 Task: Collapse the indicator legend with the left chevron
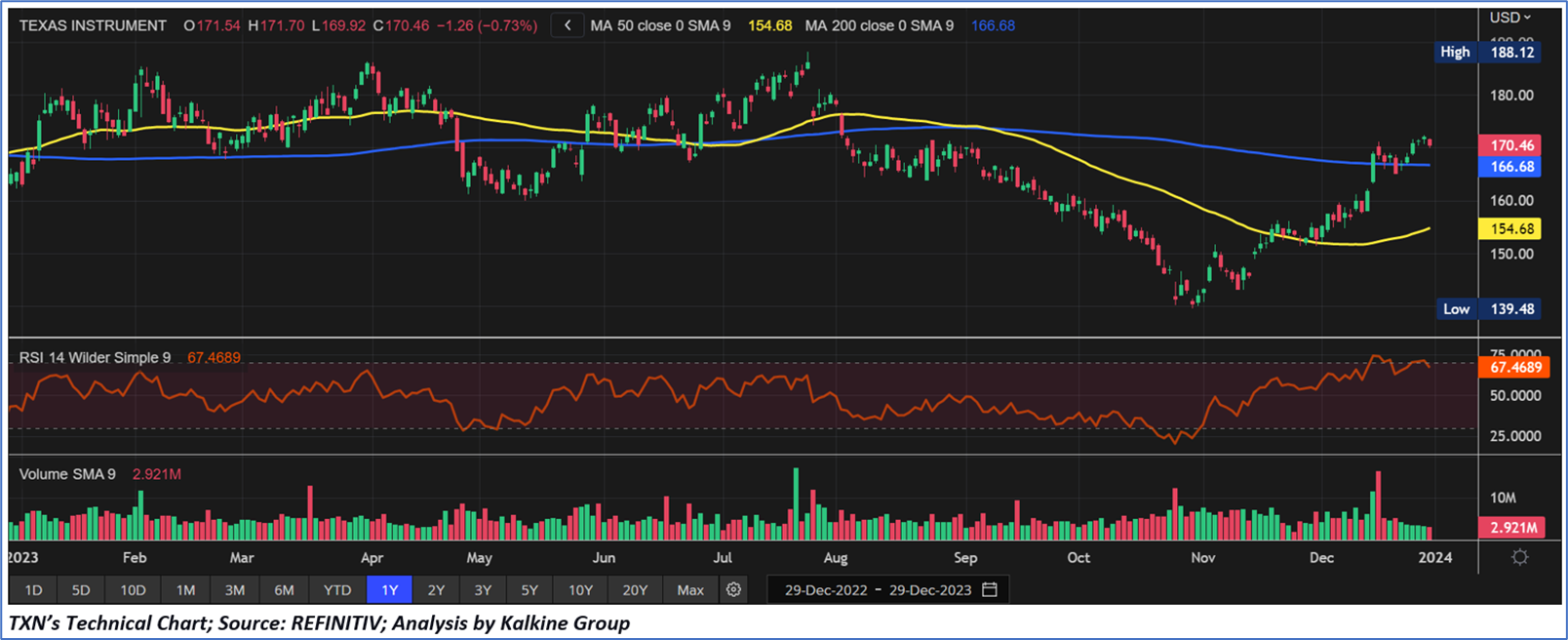click(568, 26)
